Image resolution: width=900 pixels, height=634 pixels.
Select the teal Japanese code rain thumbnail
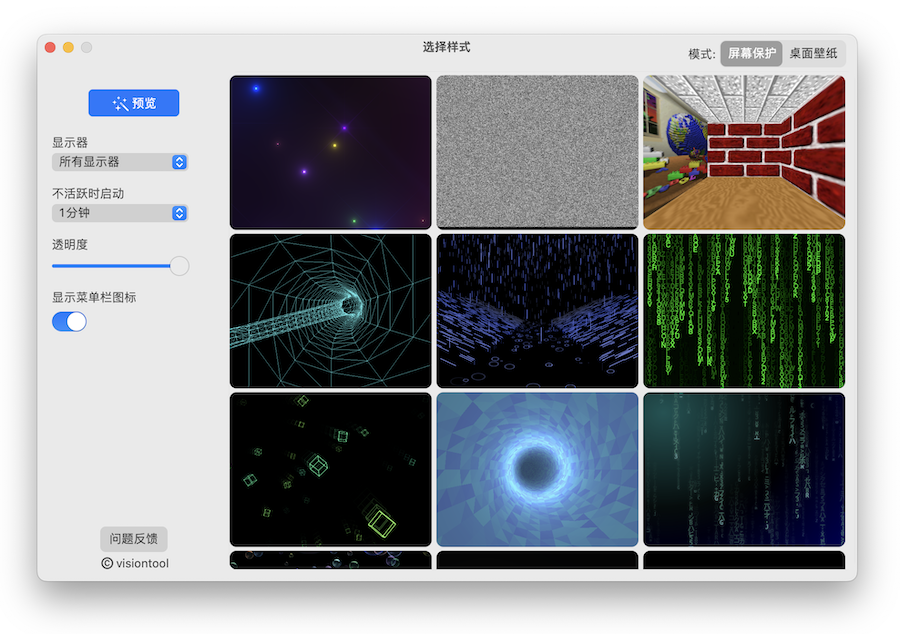[x=744, y=469]
